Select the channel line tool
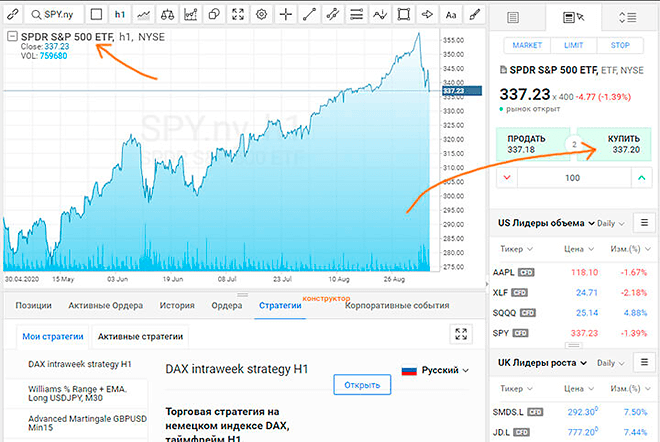 [333, 15]
